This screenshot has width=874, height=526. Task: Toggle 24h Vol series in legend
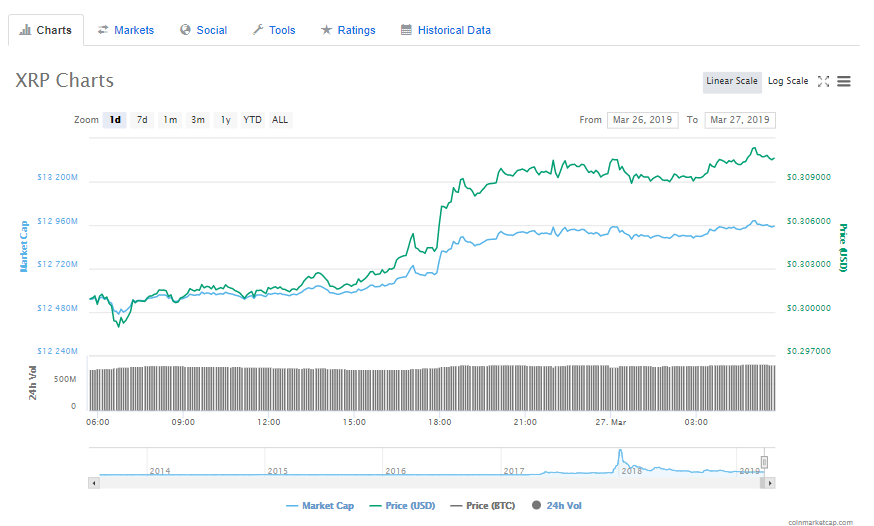[x=556, y=505]
